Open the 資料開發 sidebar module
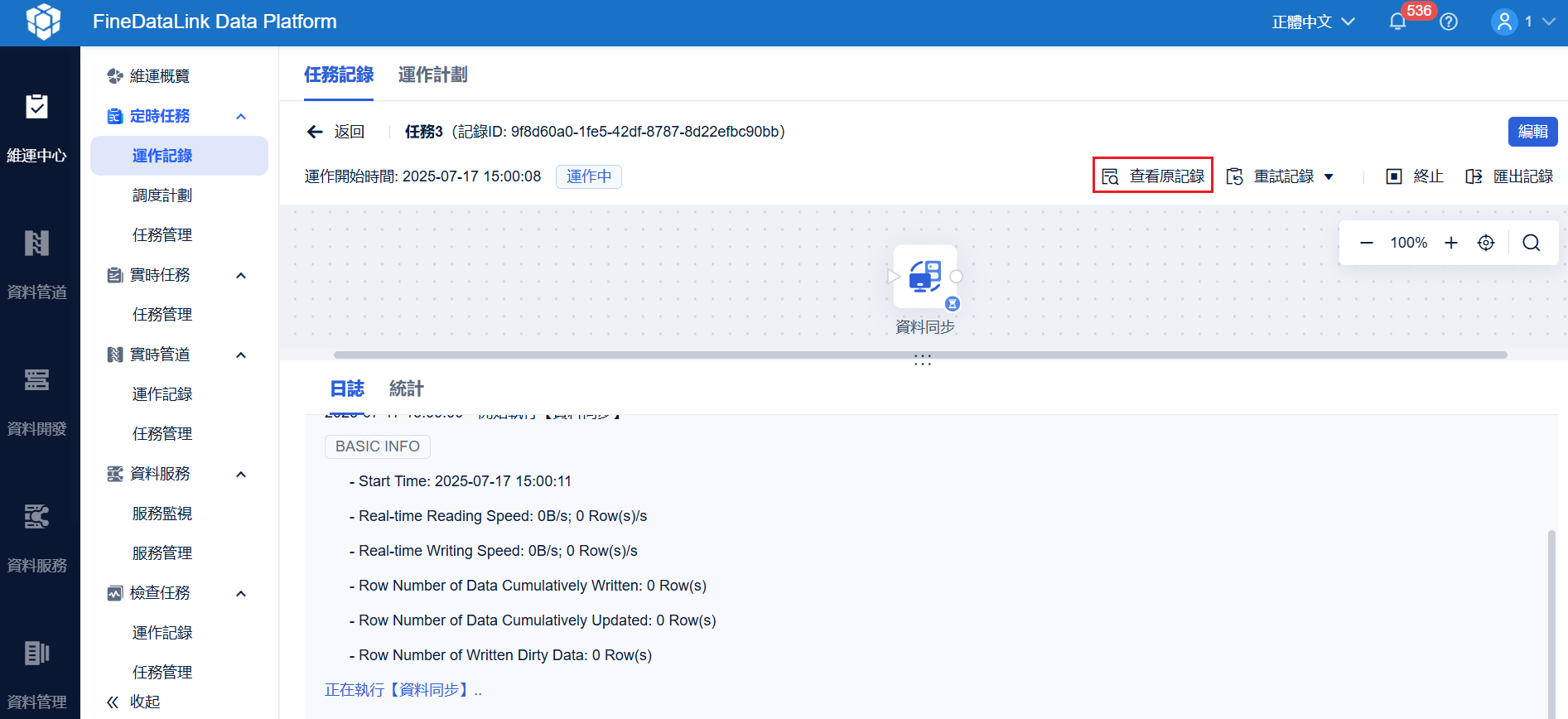 click(36, 402)
